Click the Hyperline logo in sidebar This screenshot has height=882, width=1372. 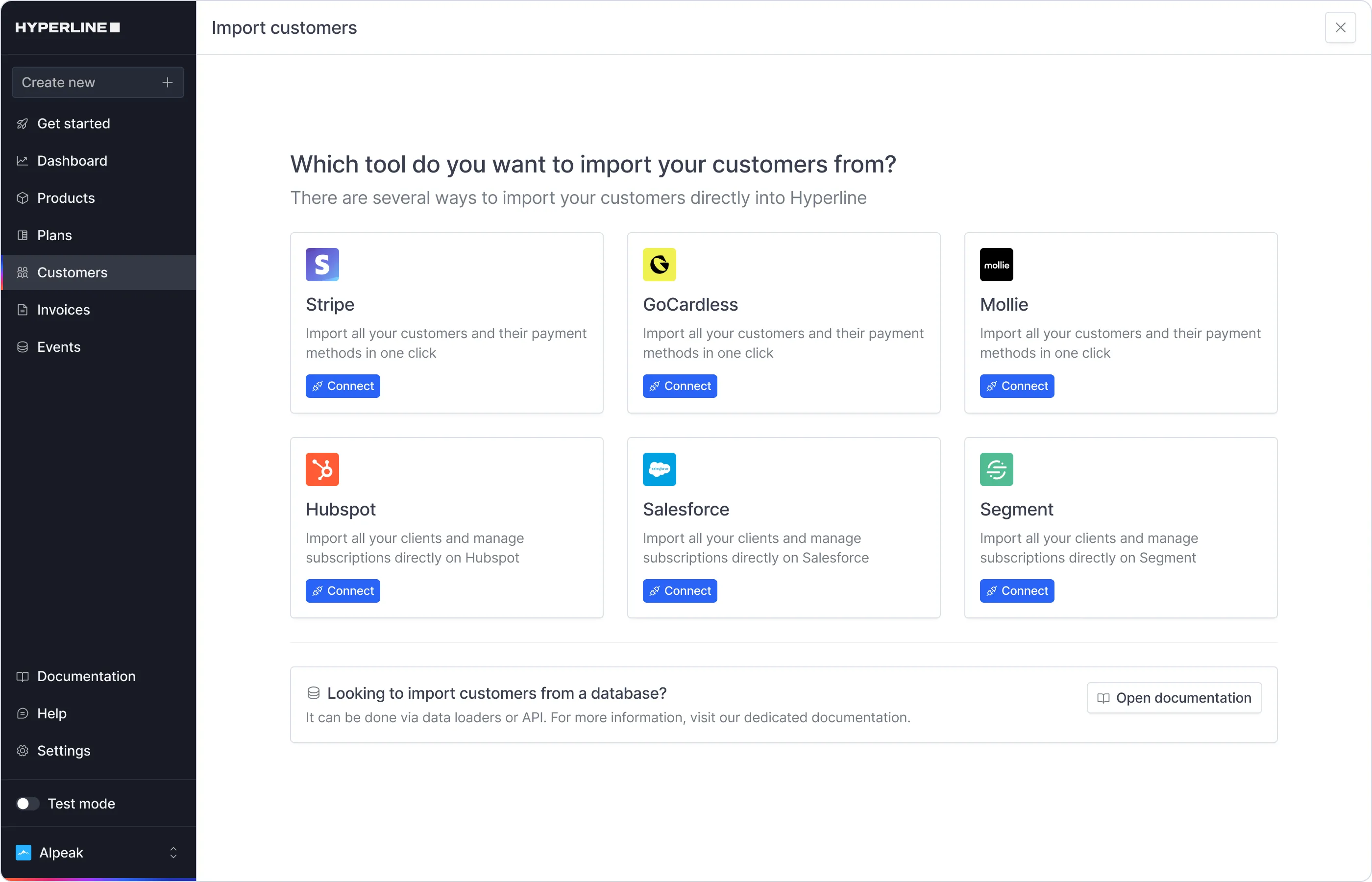pyautogui.click(x=67, y=27)
